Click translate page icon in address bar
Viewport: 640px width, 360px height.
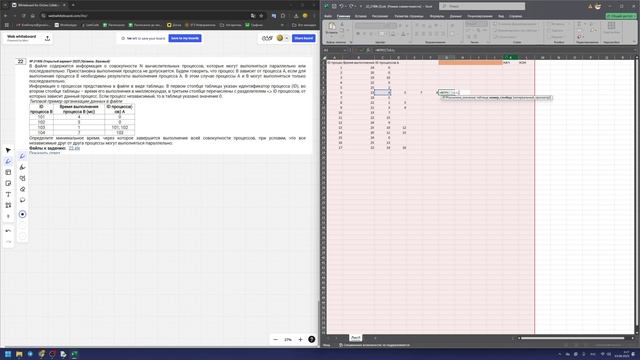click(x=253, y=16)
